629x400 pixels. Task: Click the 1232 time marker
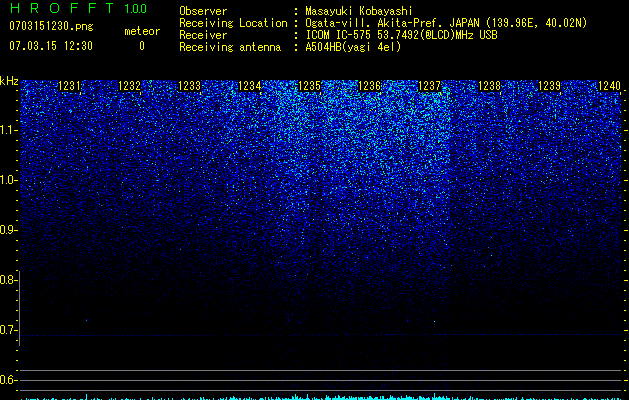(130, 86)
